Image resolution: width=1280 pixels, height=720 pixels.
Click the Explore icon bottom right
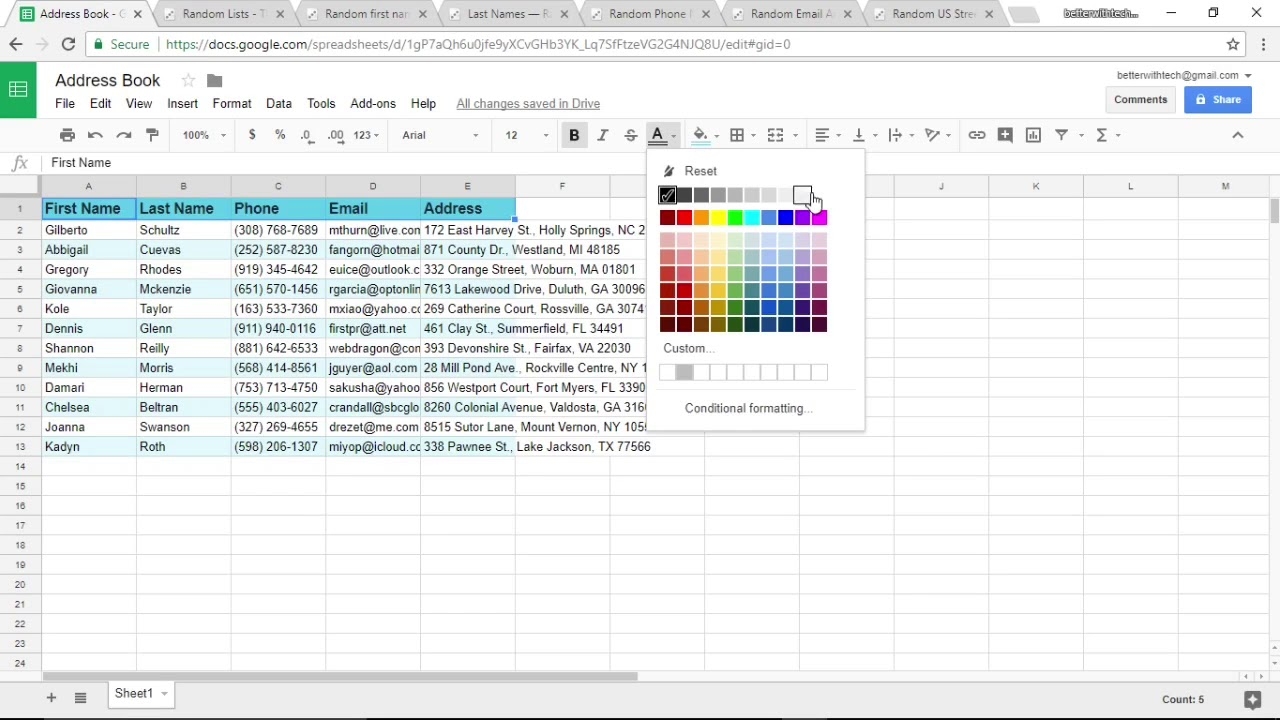(x=1252, y=699)
